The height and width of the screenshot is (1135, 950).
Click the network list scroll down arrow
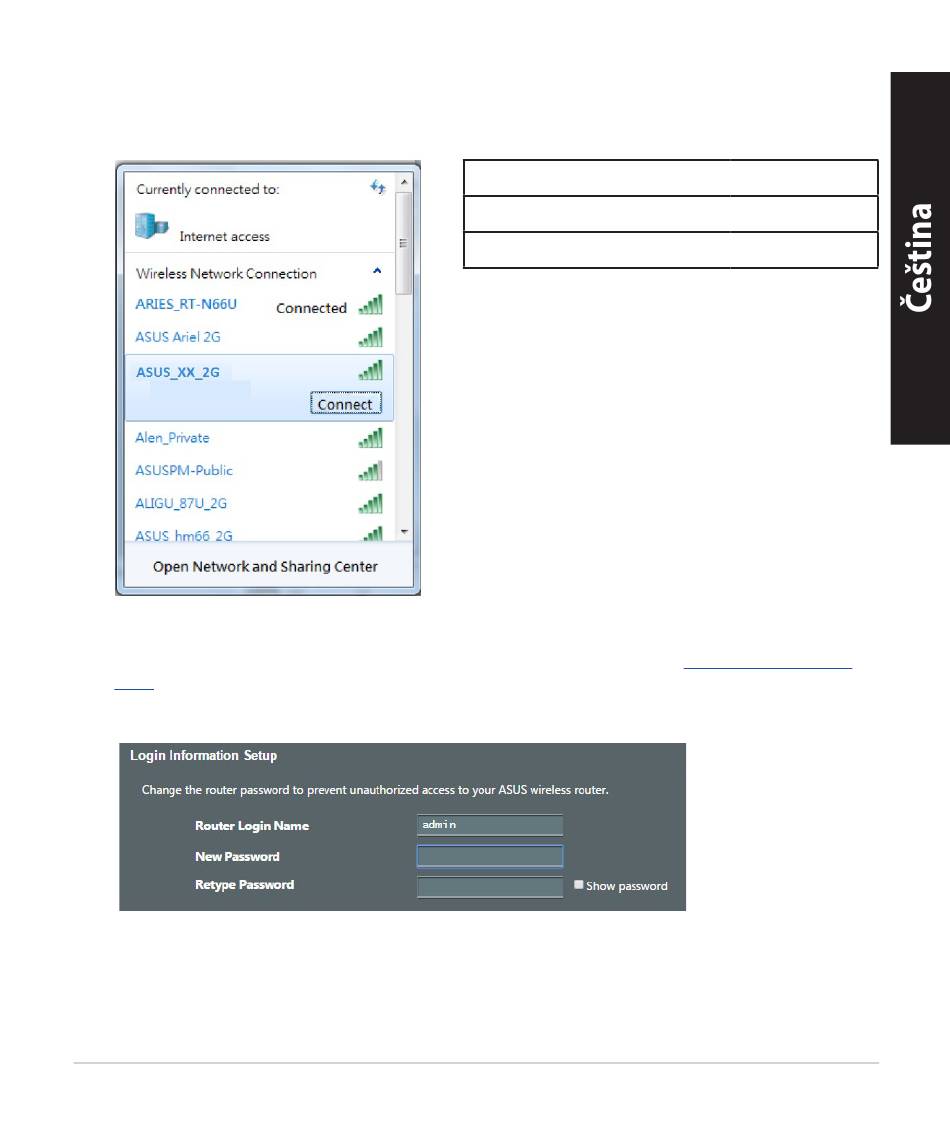(404, 532)
